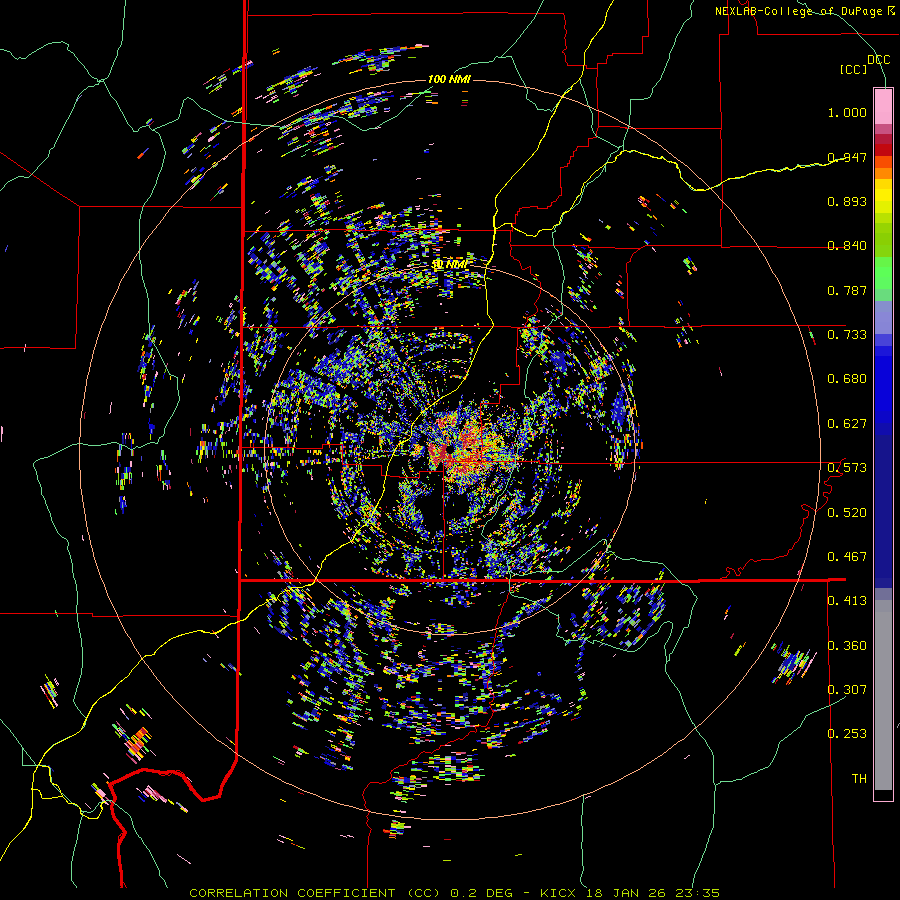Select the 0.307 scale value

click(847, 689)
